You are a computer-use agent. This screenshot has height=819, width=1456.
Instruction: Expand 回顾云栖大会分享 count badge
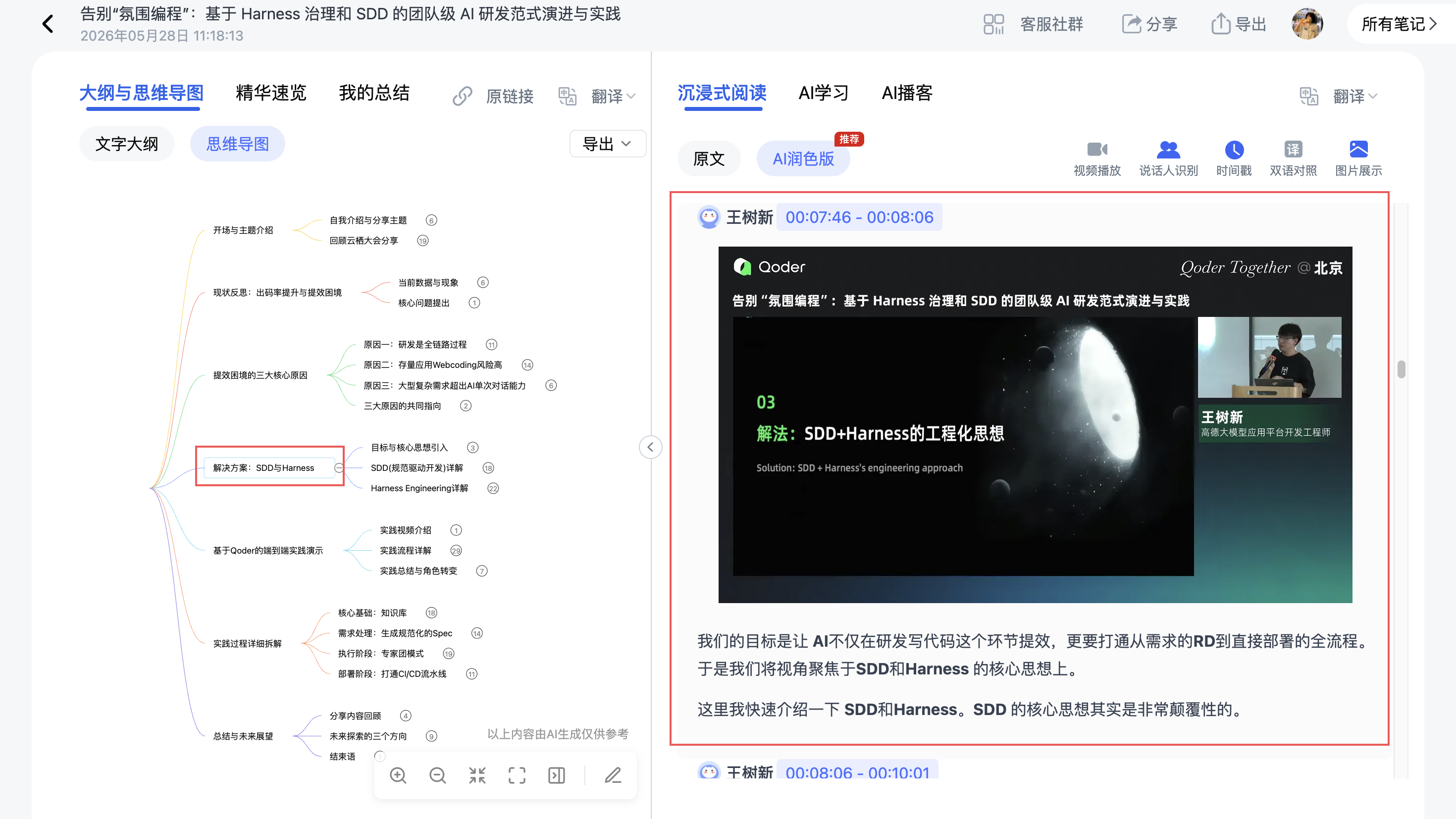pyautogui.click(x=423, y=241)
